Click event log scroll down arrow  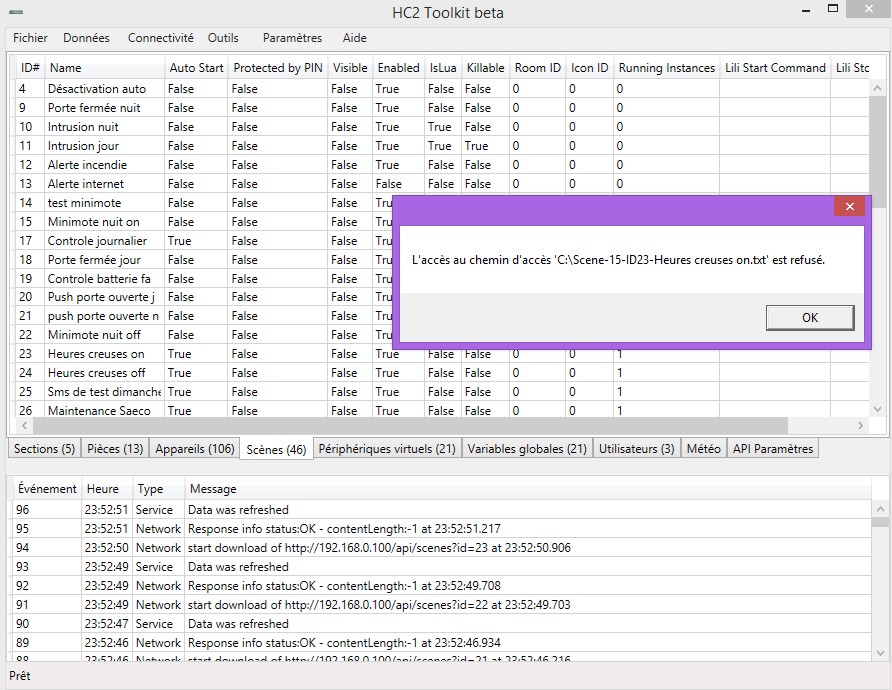coord(880,652)
